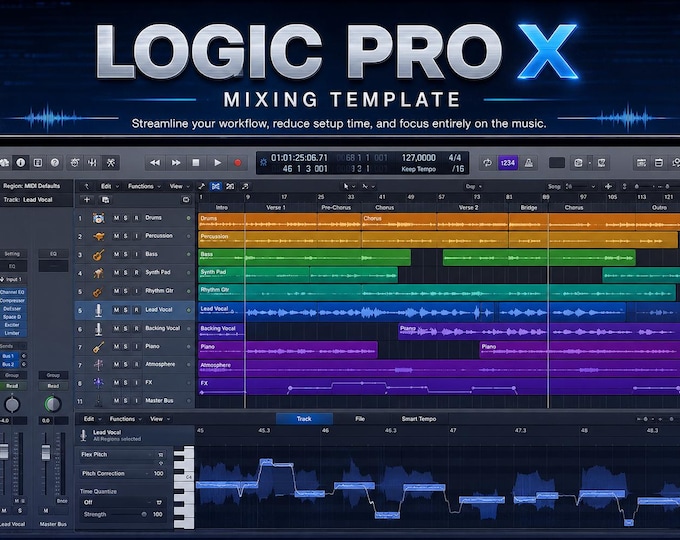Screen dimensions: 680x540
Task: Select the Bridge arrangement marker
Action: 529,208
